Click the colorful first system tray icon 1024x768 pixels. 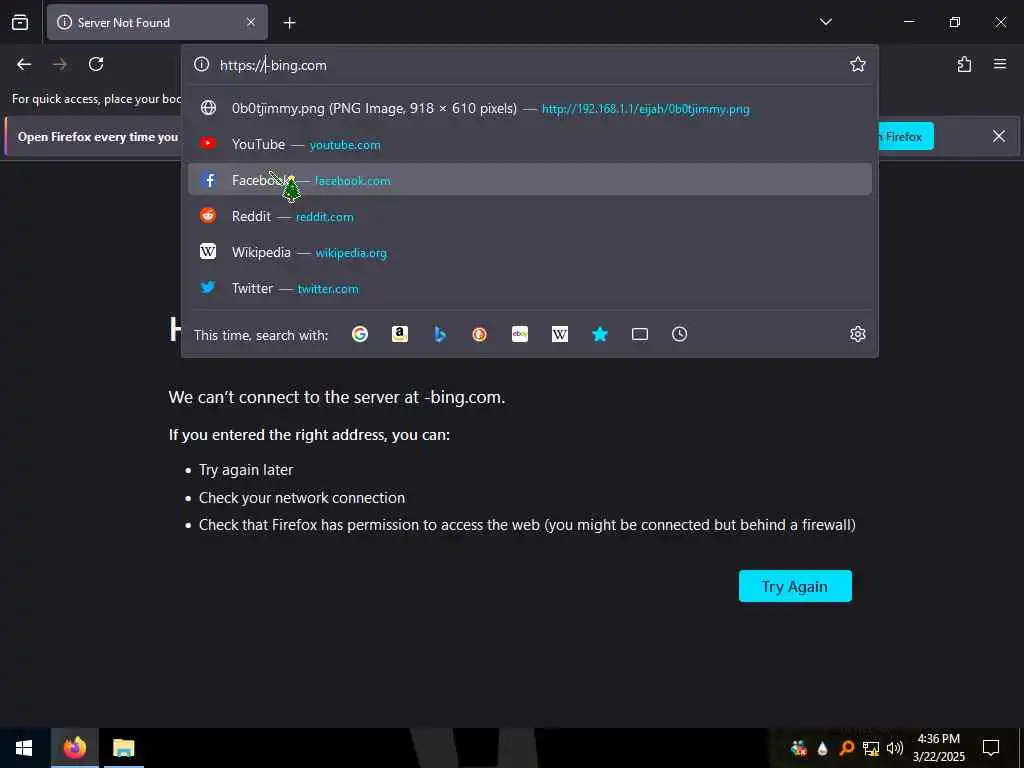coord(798,748)
